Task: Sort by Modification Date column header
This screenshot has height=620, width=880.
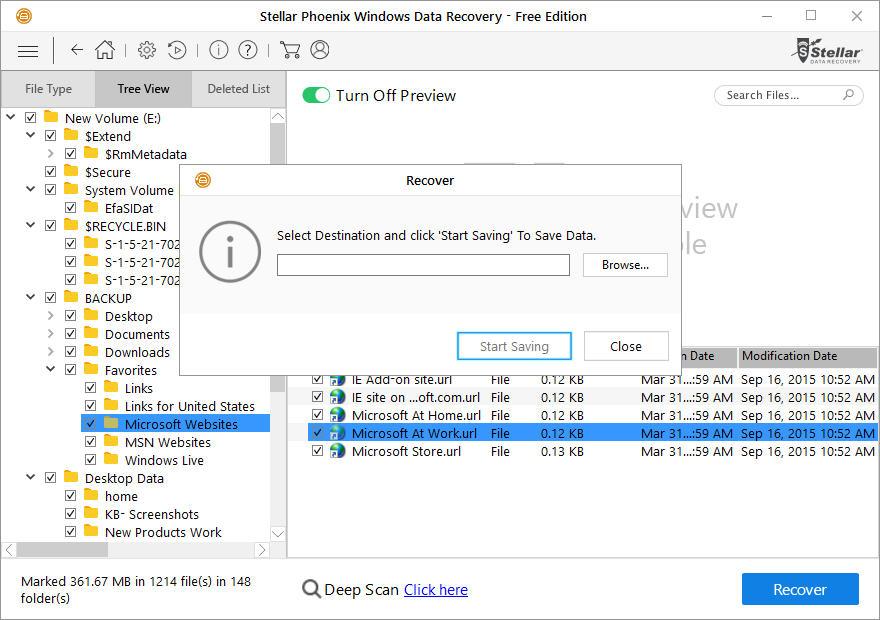Action: pos(807,356)
